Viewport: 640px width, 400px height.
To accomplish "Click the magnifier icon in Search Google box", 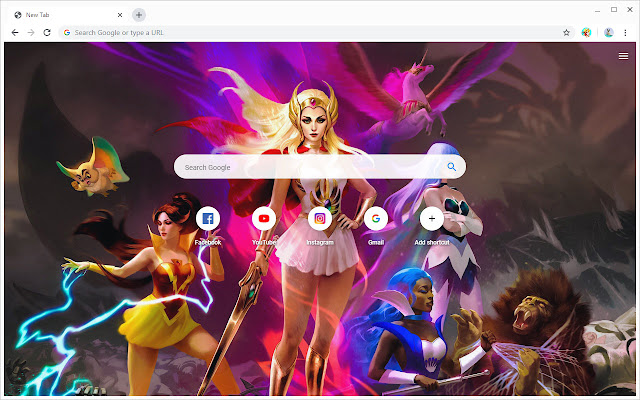I will [x=451, y=167].
